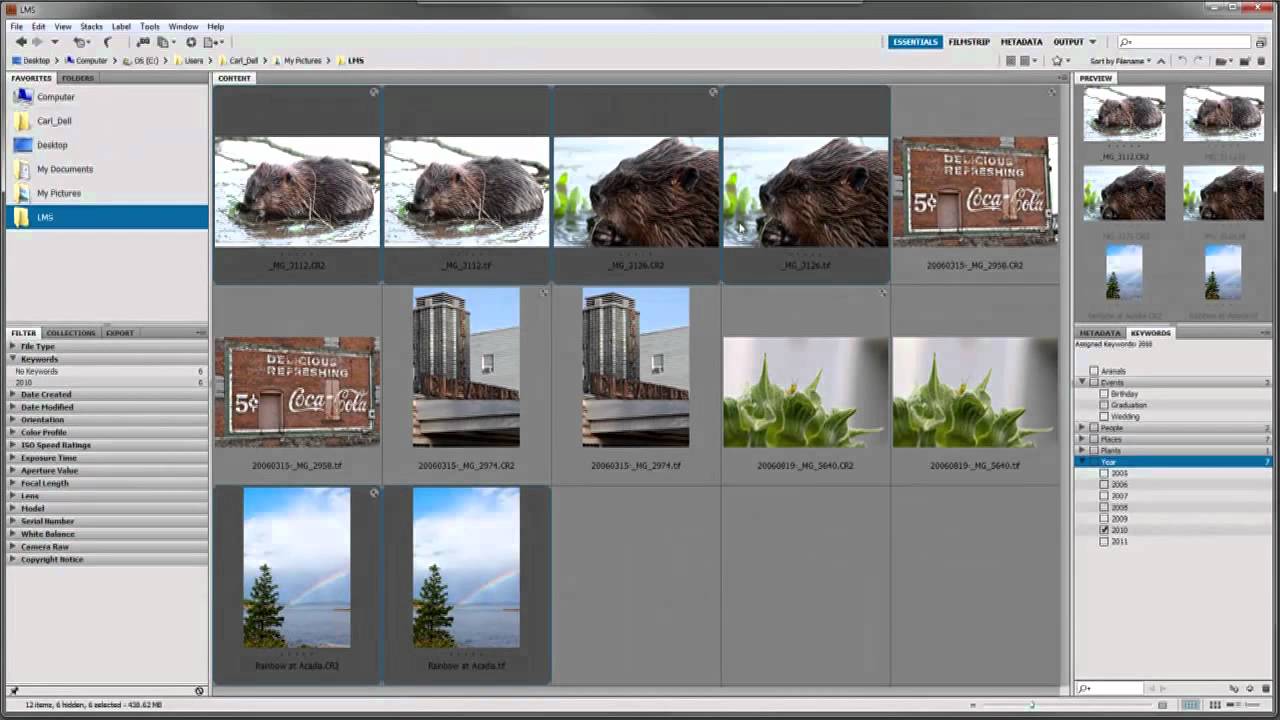Image resolution: width=1280 pixels, height=720 pixels.
Task: Check the 2009 keyword checkbox
Action: click(1104, 519)
